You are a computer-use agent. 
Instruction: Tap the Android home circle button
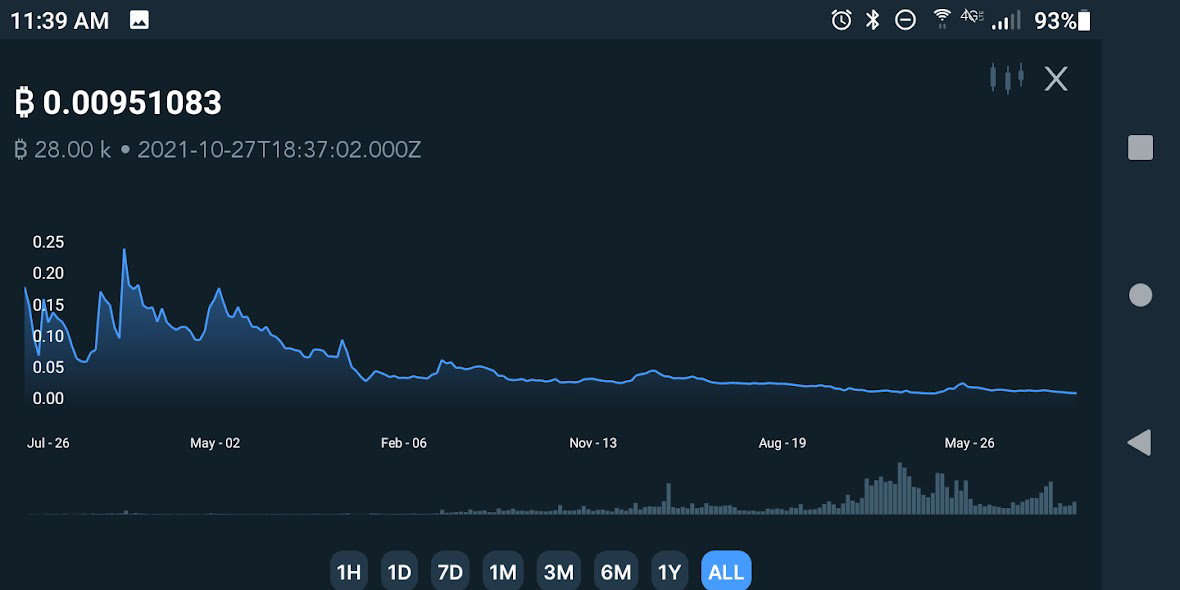pos(1140,295)
